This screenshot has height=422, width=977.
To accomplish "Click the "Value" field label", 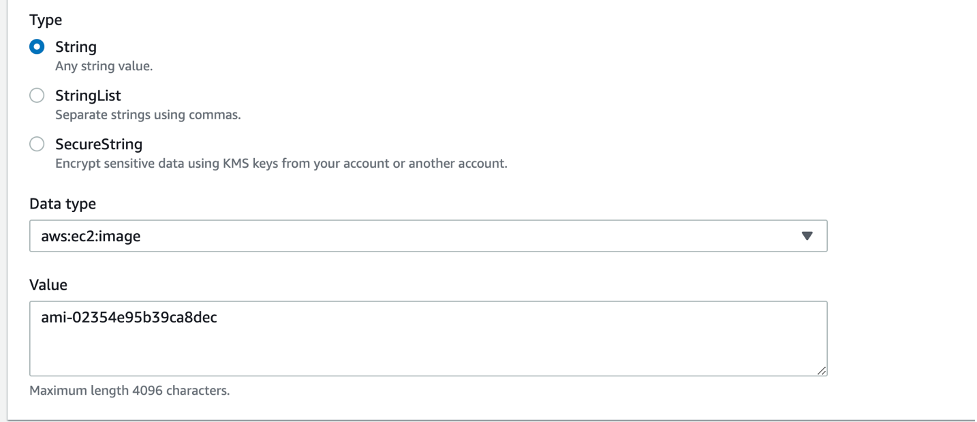I will point(47,284).
